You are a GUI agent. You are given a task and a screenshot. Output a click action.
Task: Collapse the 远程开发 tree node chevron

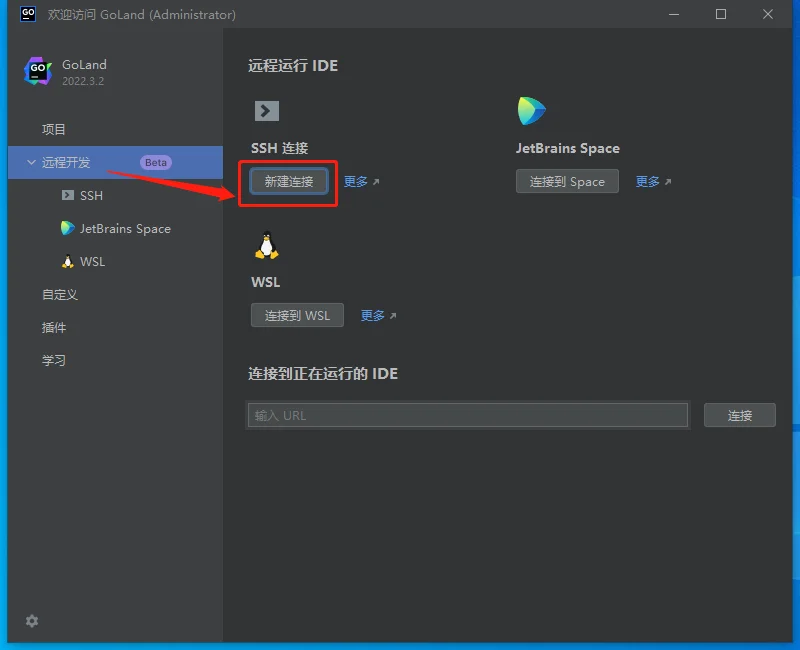[31, 162]
